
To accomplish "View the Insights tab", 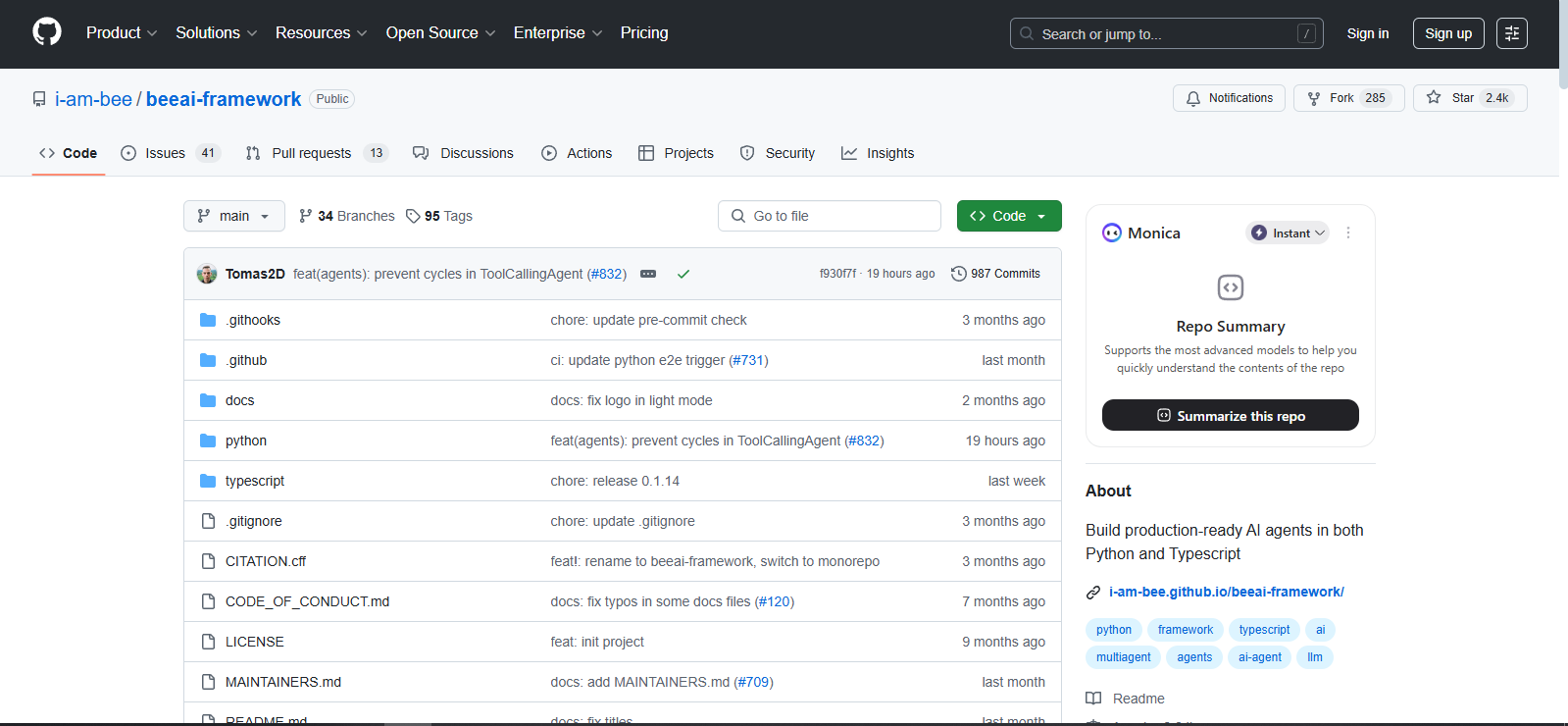I will pos(878,153).
